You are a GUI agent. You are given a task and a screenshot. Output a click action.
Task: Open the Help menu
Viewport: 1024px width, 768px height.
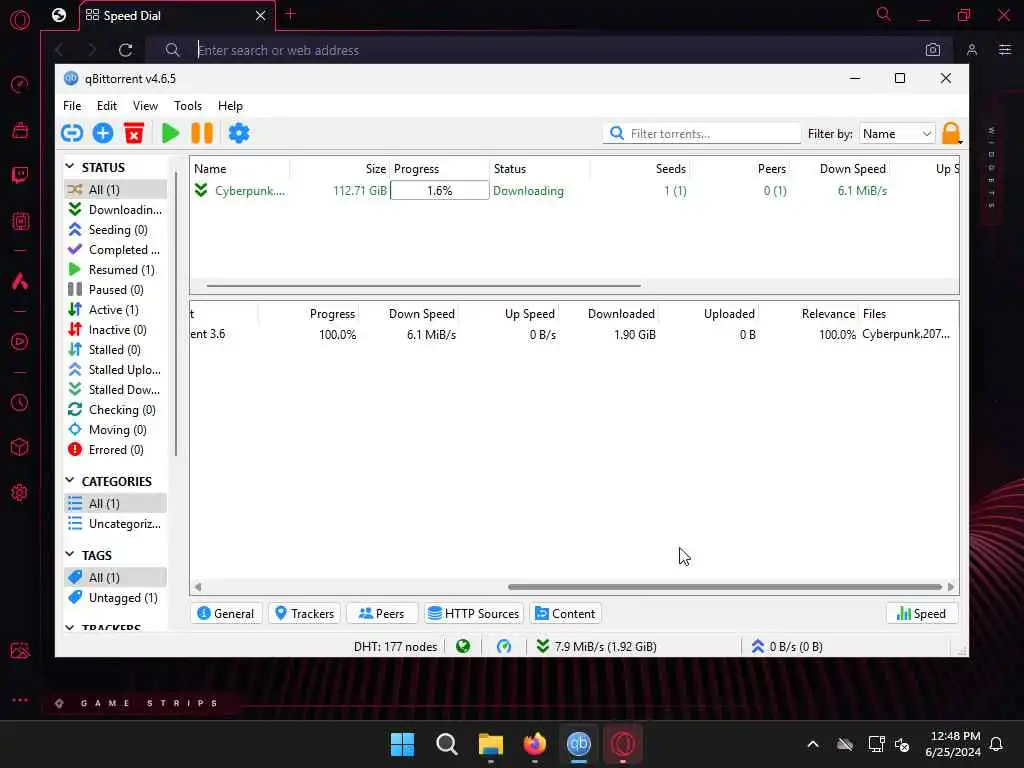230,106
